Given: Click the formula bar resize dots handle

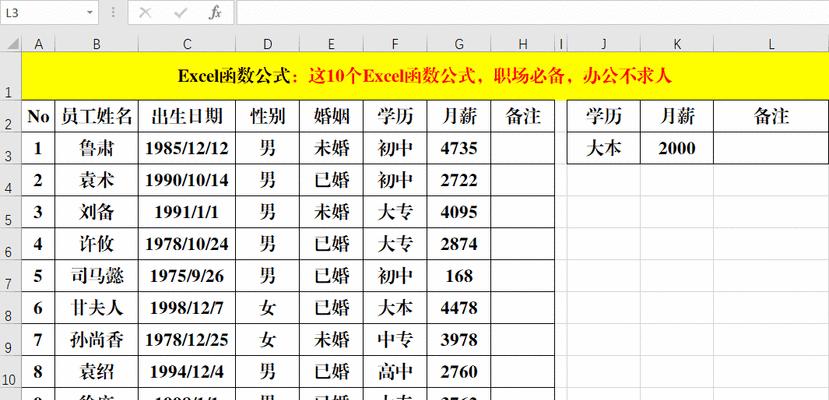Looking at the screenshot, I should 113,13.
